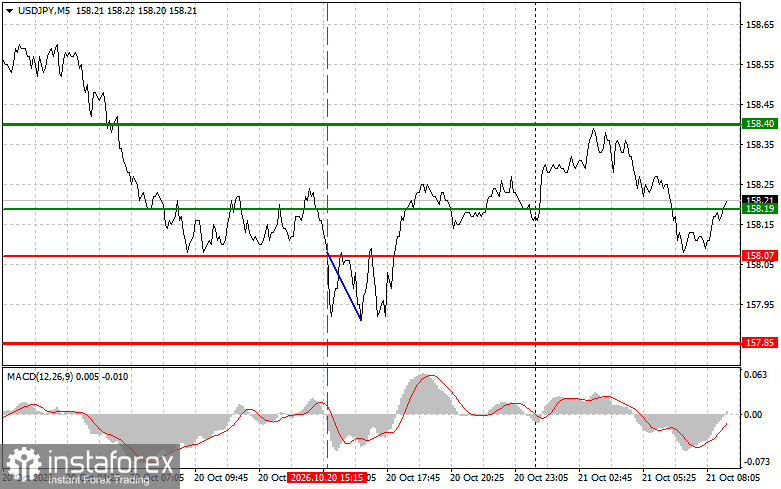
Task: Click the 158.45 price axis value
Action: 760,105
